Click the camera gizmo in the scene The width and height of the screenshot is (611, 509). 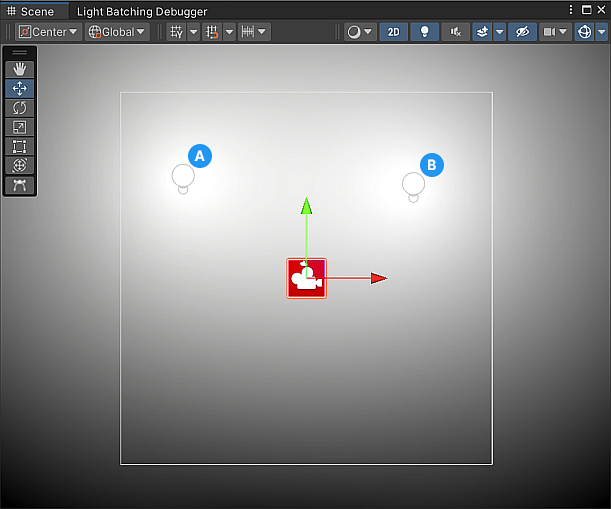[307, 278]
